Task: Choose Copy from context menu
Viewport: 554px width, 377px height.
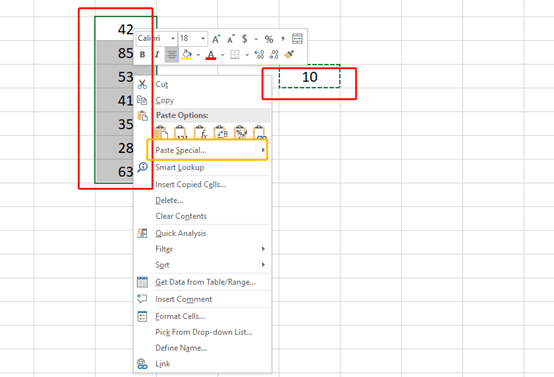Action: [x=202, y=100]
